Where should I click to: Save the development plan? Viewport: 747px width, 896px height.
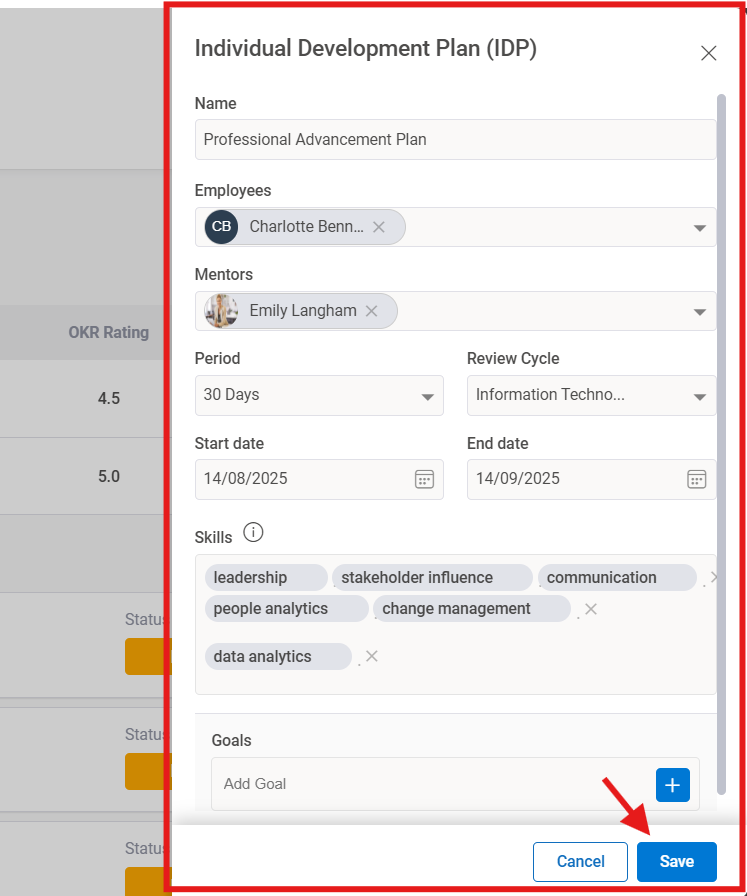677,862
